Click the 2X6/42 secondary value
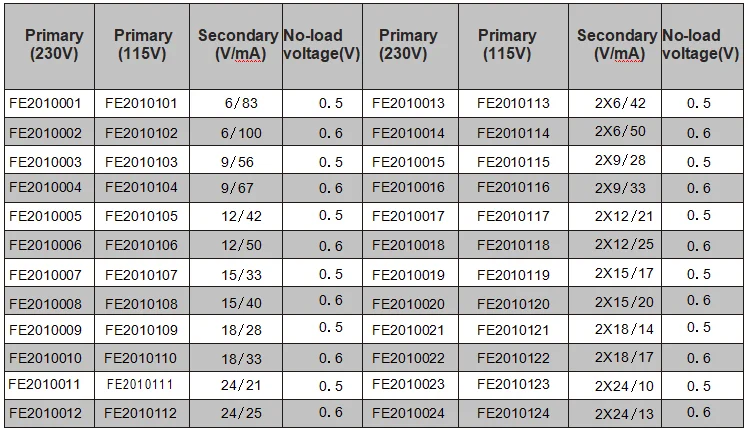Viewport: 750px width, 430px height. 615,103
